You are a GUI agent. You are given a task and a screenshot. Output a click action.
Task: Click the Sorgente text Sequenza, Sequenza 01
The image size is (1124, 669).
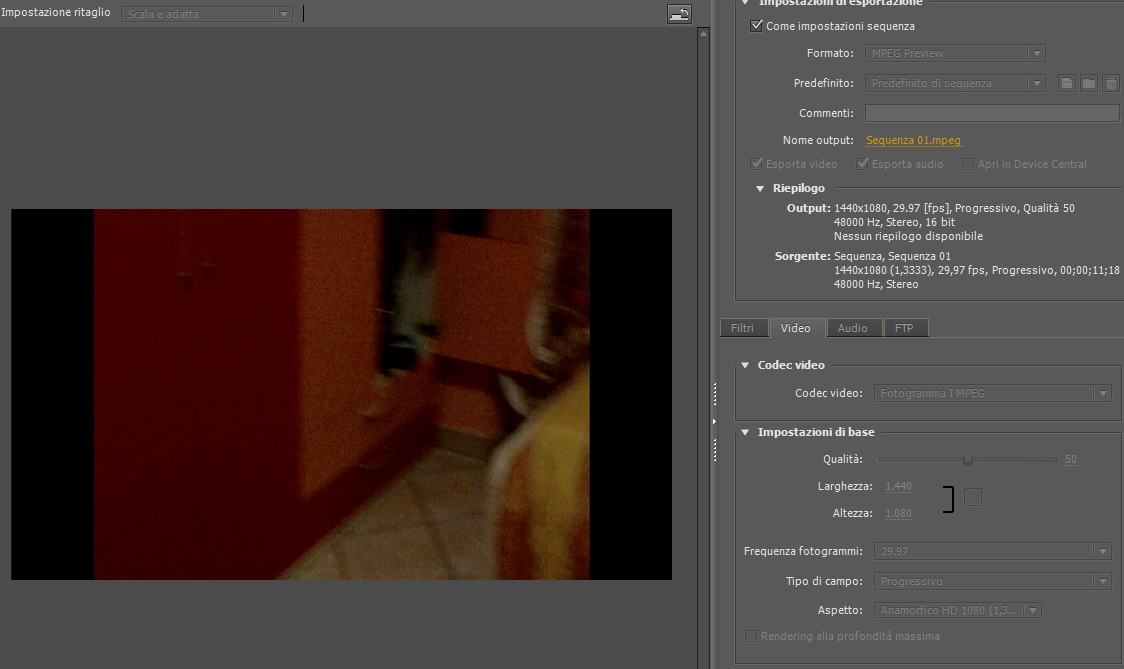tap(892, 256)
